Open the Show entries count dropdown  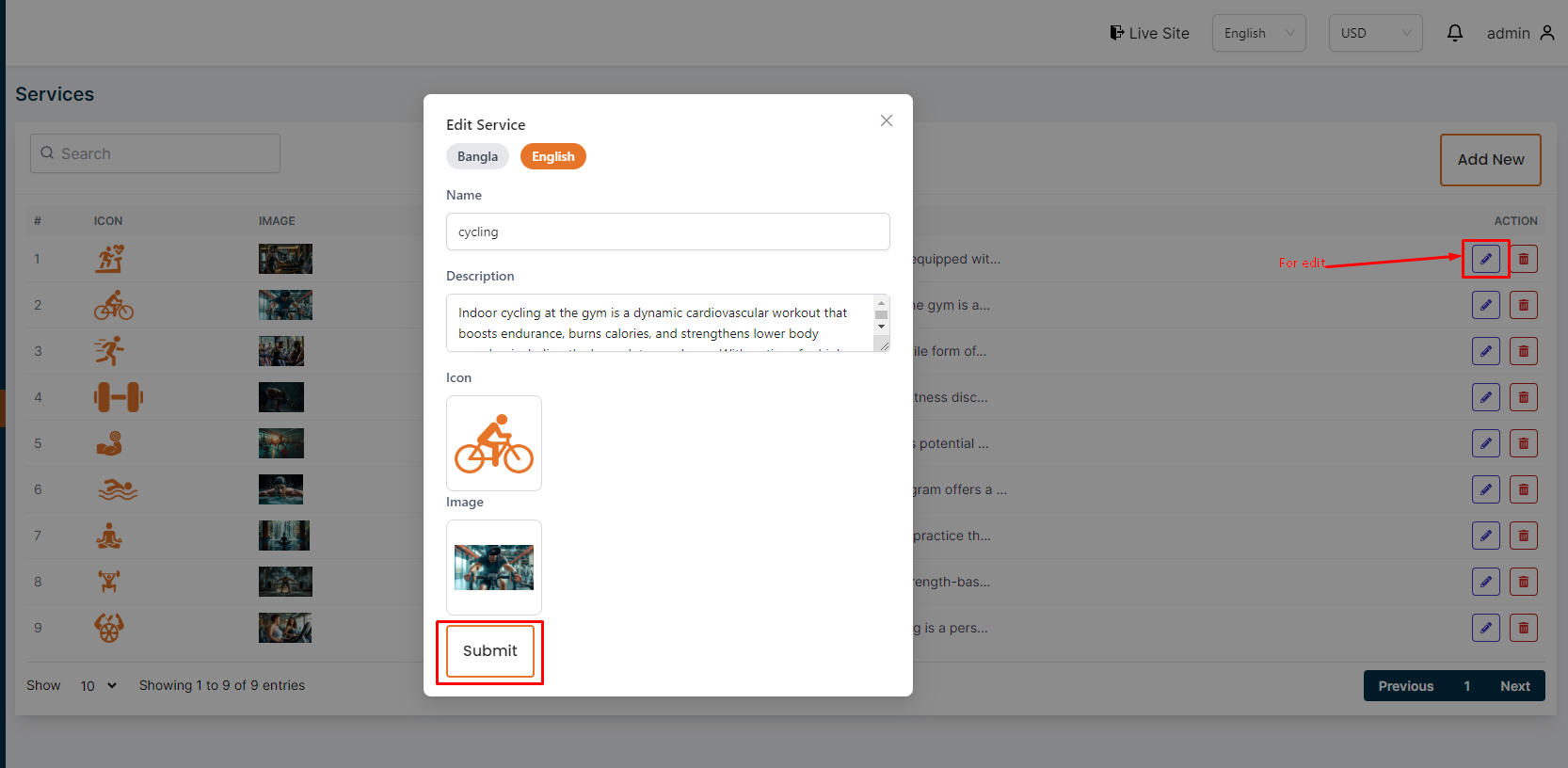point(98,685)
